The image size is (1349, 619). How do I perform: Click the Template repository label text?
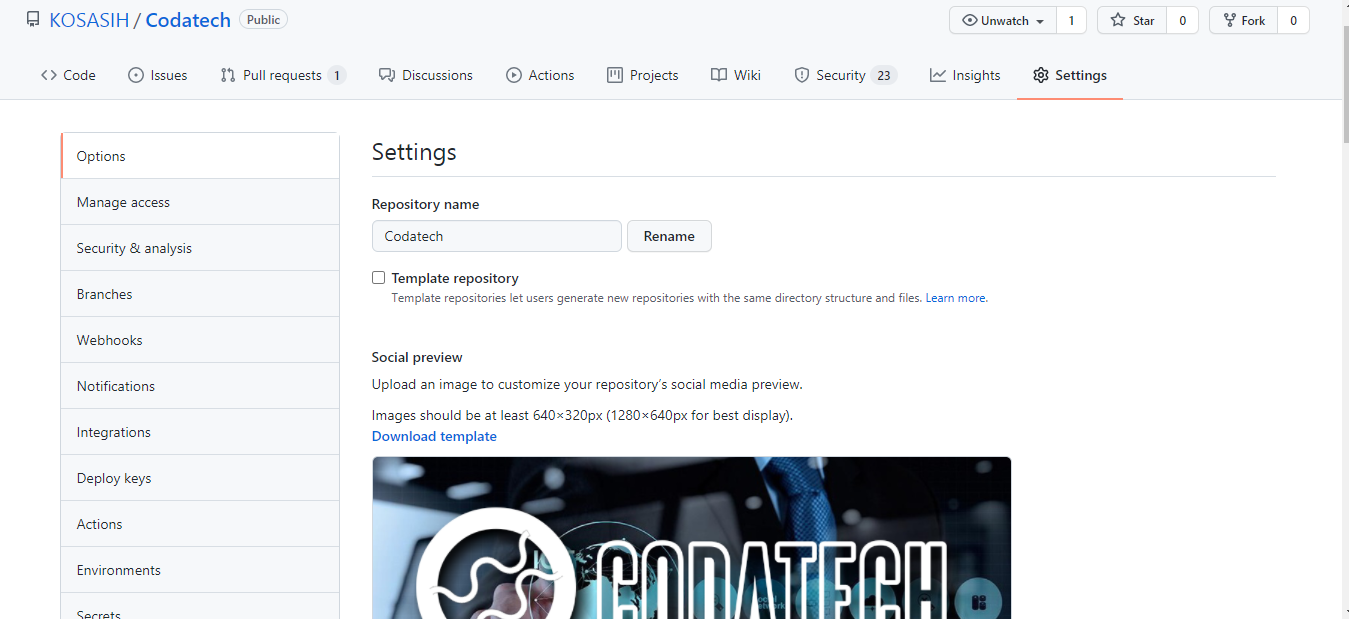455,278
